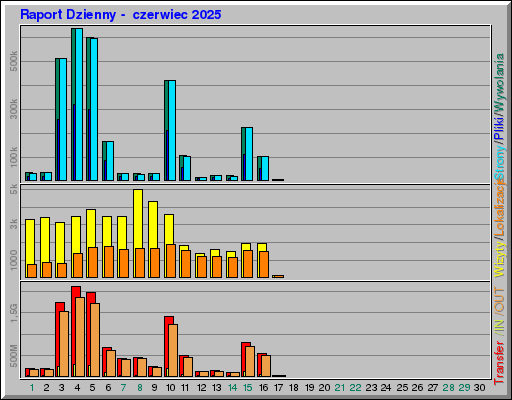Click the 'Strony' legend label
The width and height of the screenshot is (512, 400).
(499, 163)
